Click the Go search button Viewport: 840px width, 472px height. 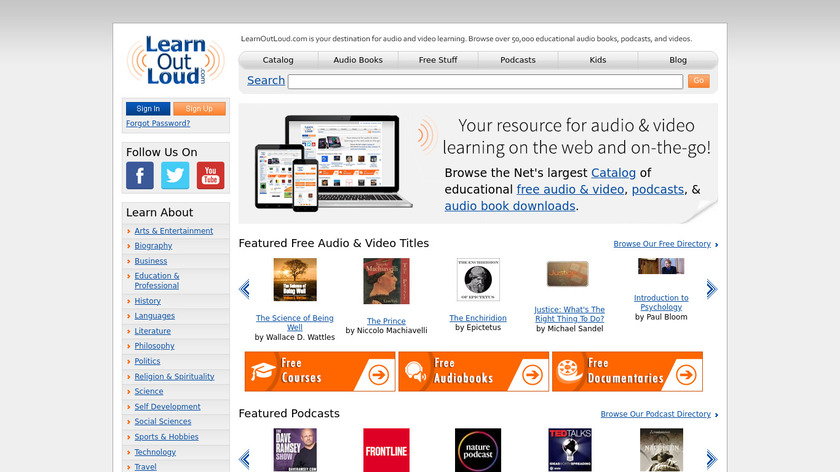pos(699,80)
